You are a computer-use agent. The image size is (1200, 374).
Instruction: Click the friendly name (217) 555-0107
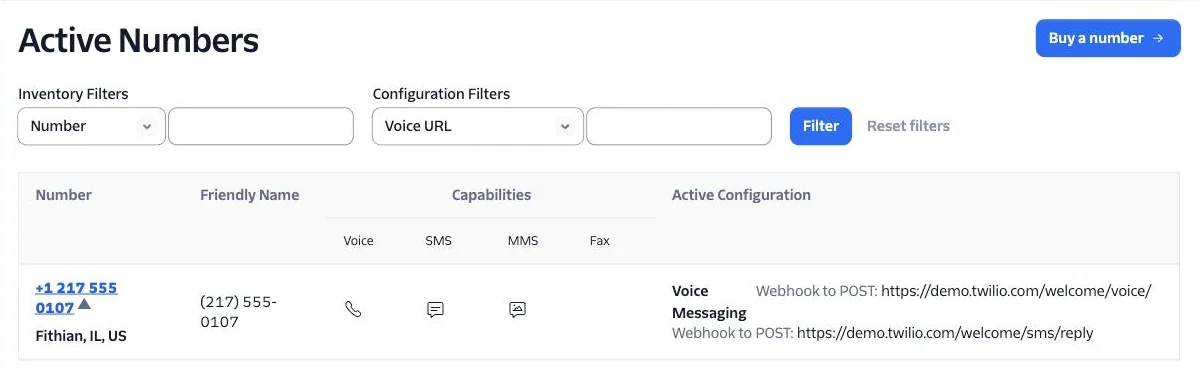238,311
